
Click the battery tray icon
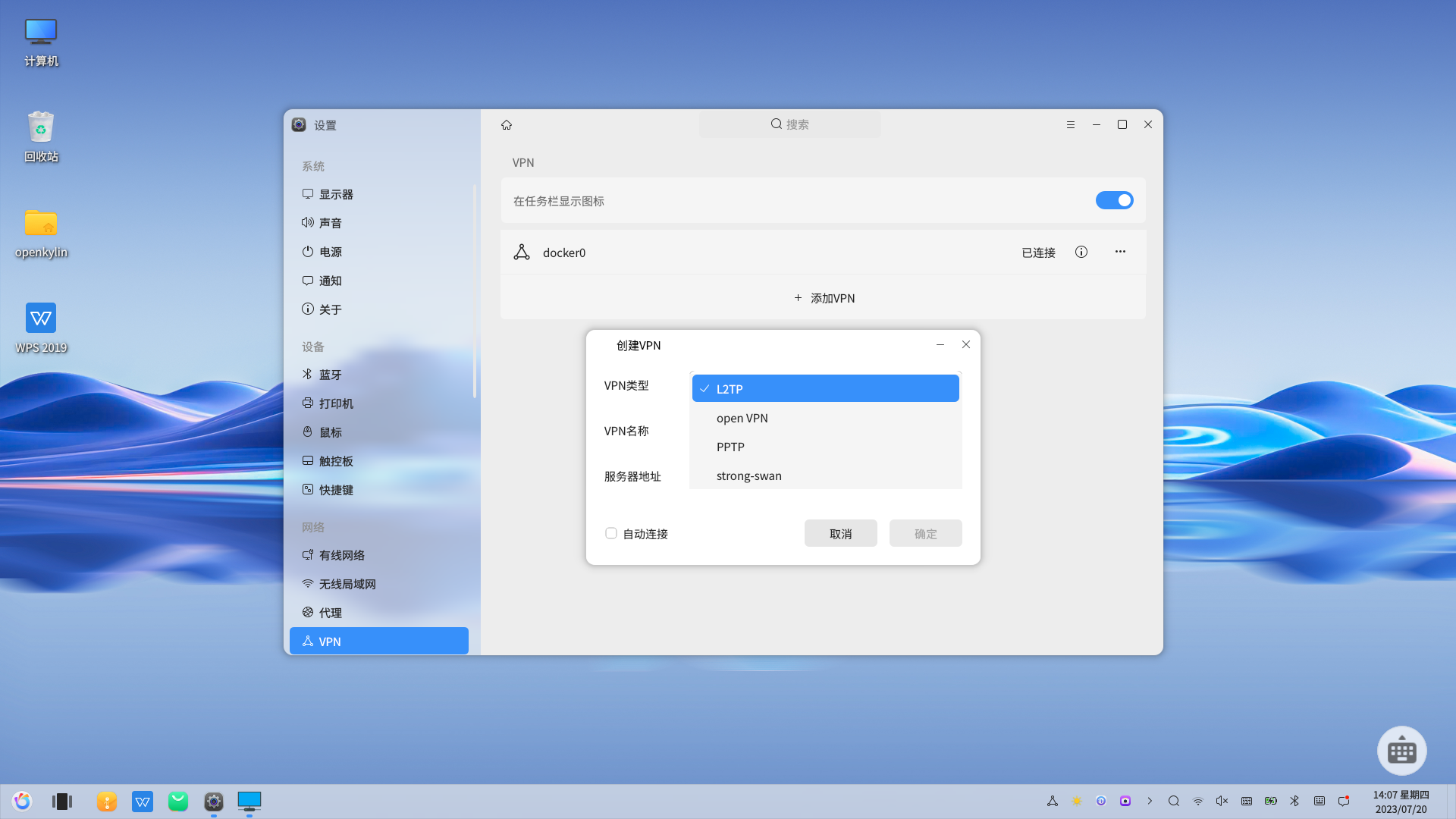pos(1271,801)
